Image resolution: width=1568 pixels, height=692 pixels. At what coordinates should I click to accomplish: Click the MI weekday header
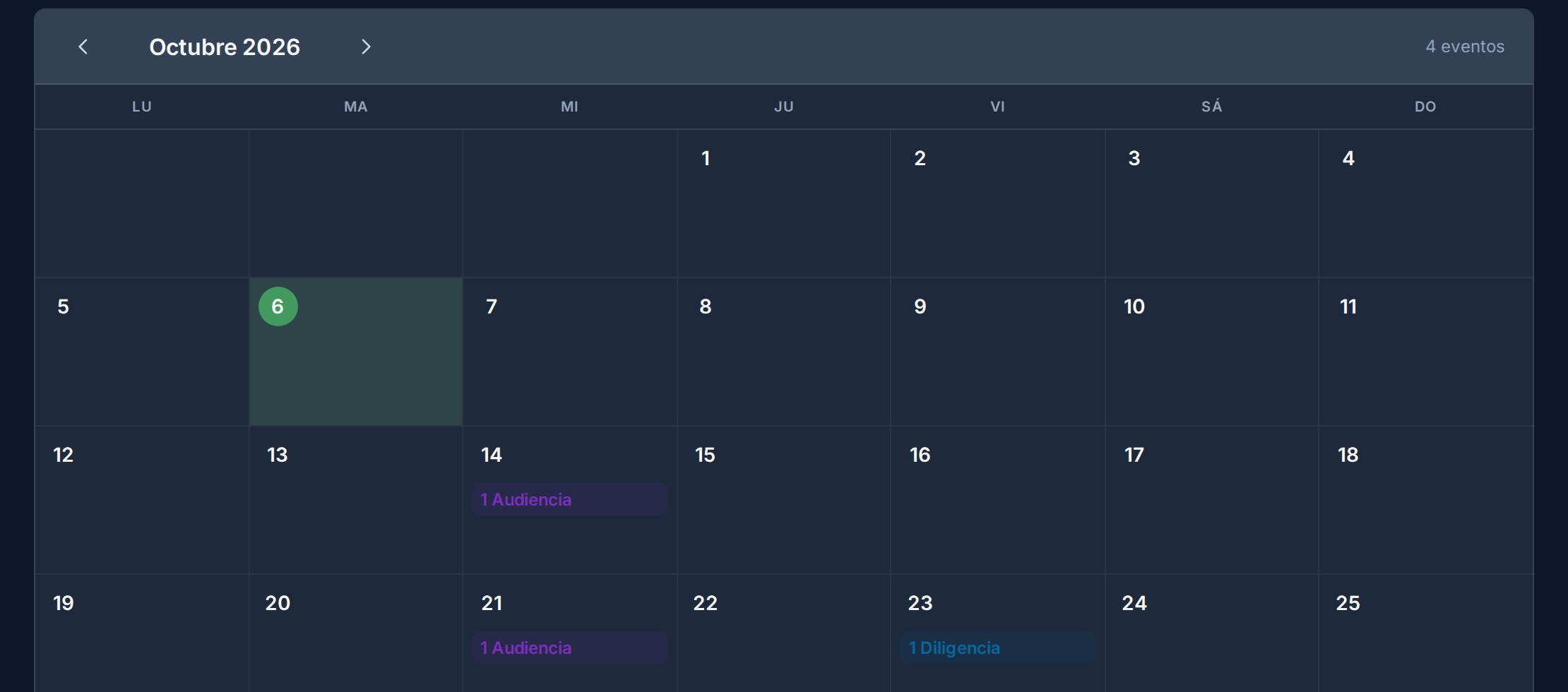570,107
